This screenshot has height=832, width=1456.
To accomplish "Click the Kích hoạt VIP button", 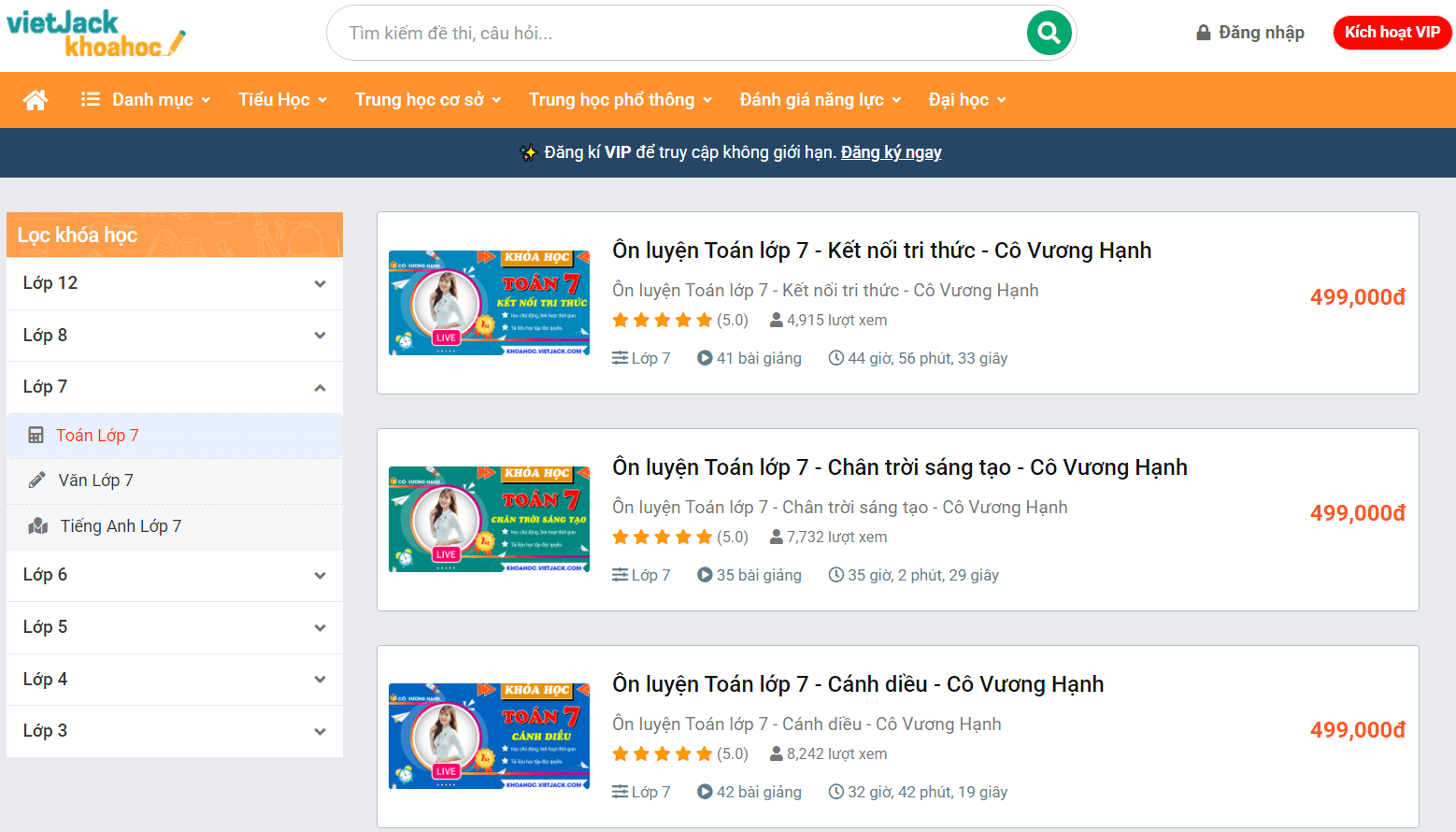I will (x=1392, y=33).
